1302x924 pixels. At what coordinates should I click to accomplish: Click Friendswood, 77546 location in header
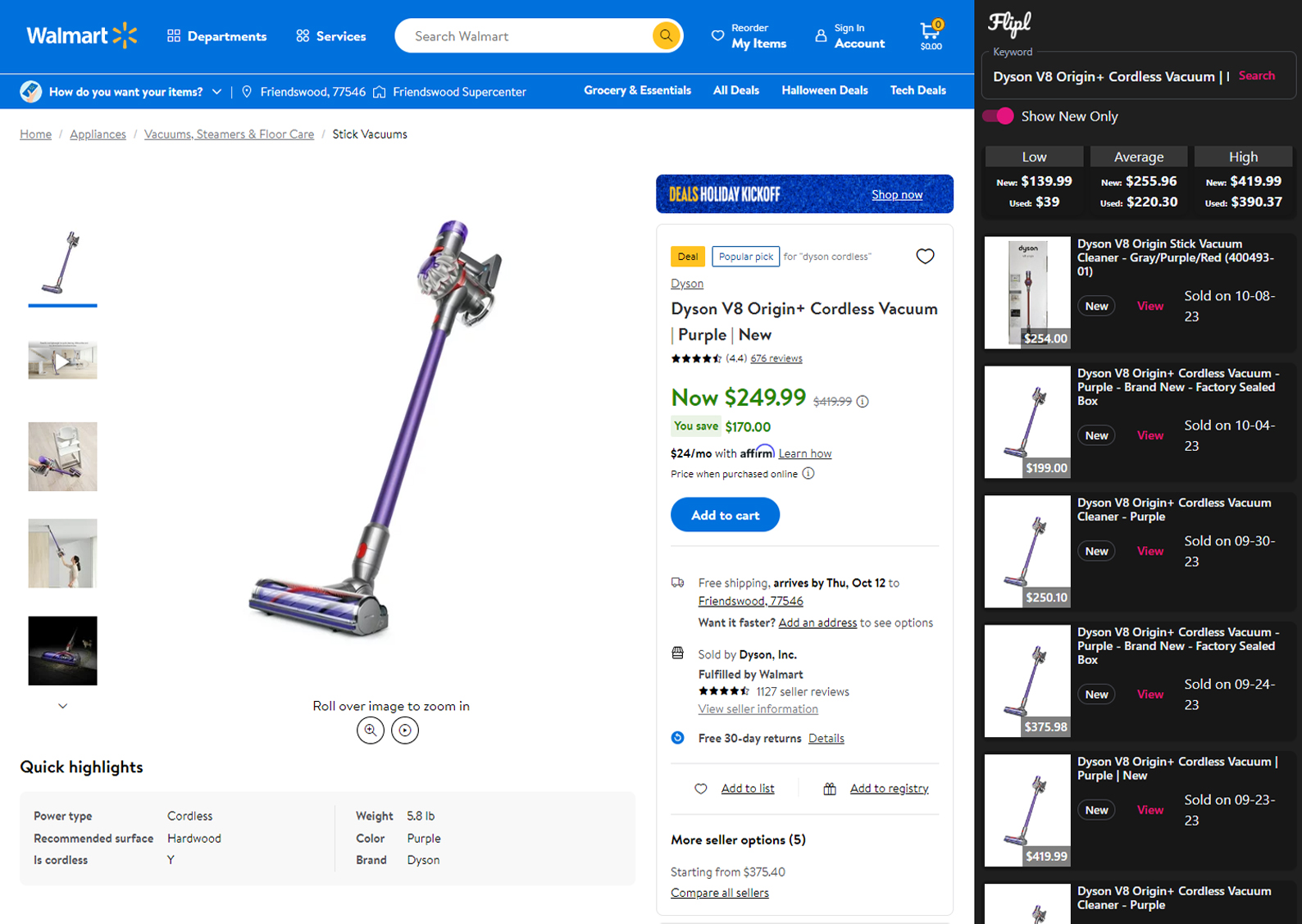[x=303, y=92]
